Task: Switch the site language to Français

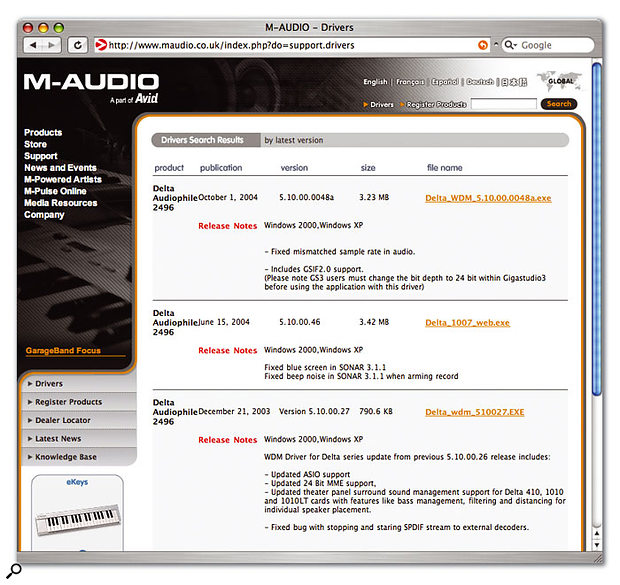Action: coord(410,82)
